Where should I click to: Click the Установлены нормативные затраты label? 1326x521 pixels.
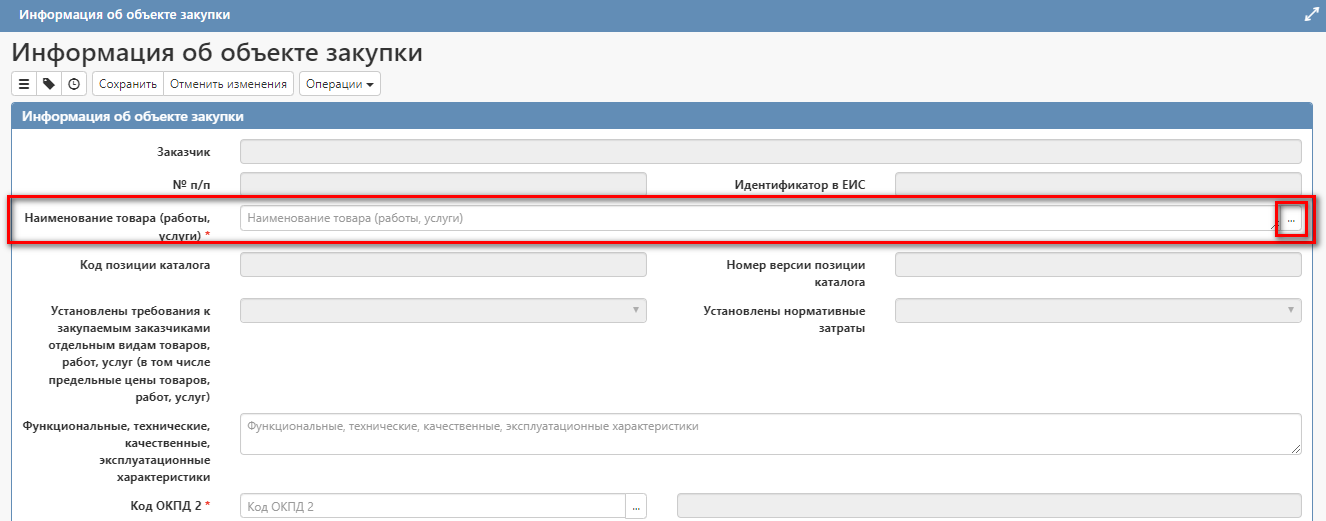[785, 319]
